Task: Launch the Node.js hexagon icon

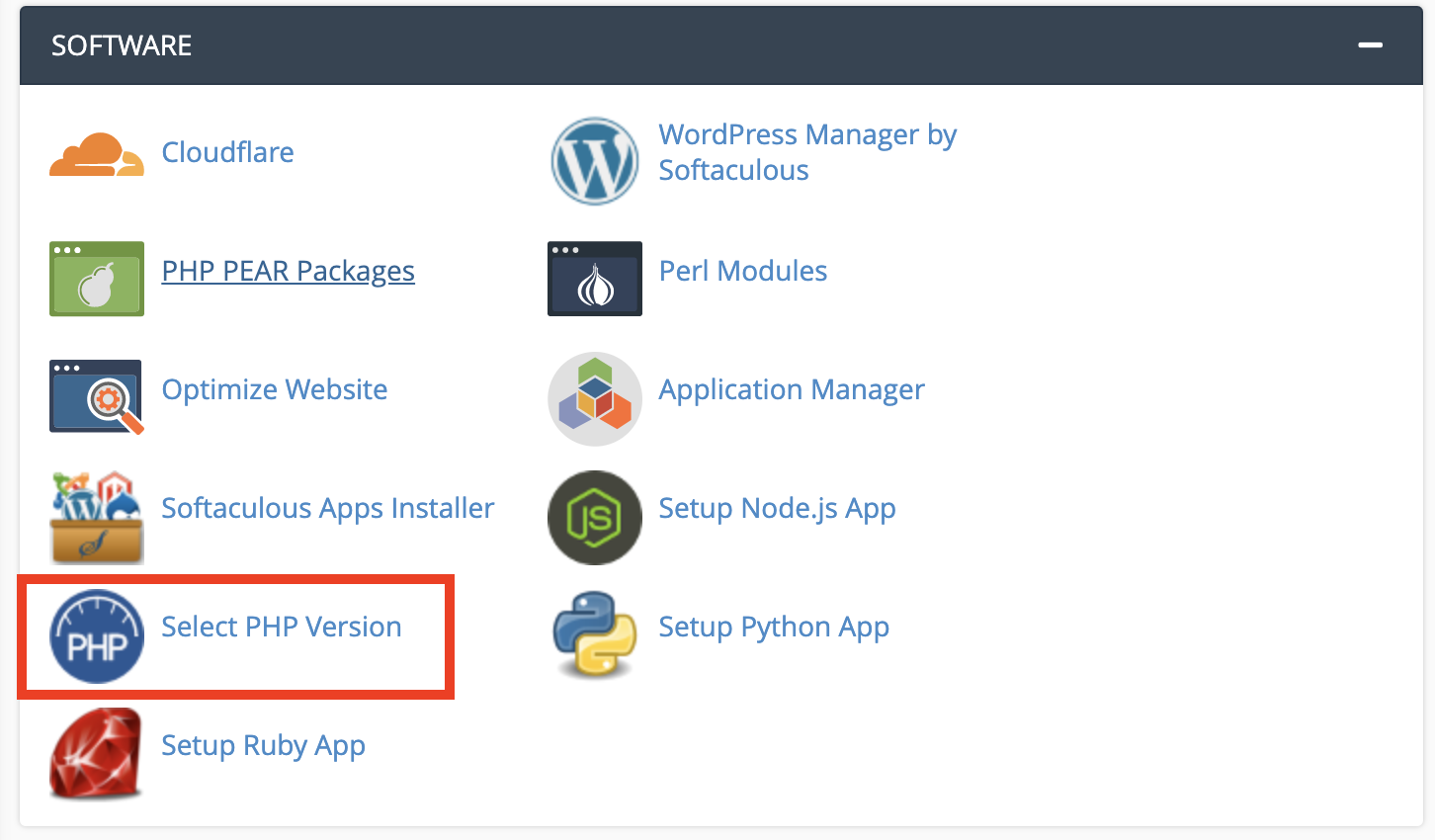Action: (595, 517)
